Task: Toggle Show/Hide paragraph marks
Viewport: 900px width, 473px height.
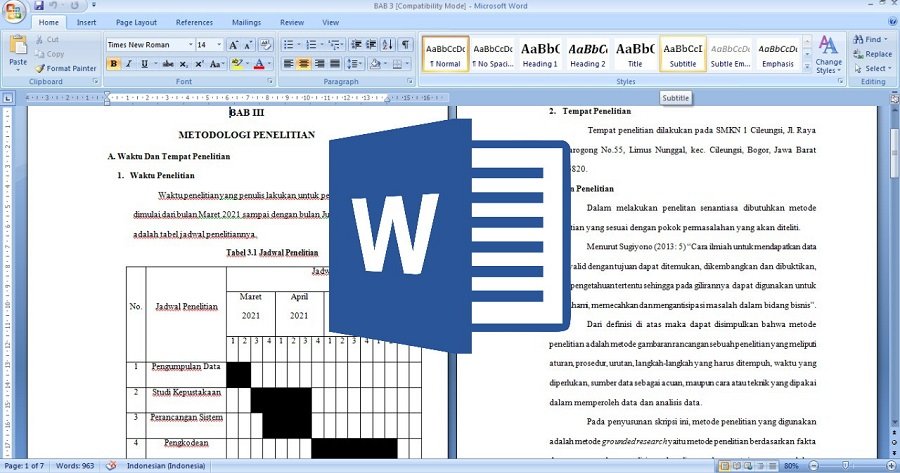Action: 405,45
